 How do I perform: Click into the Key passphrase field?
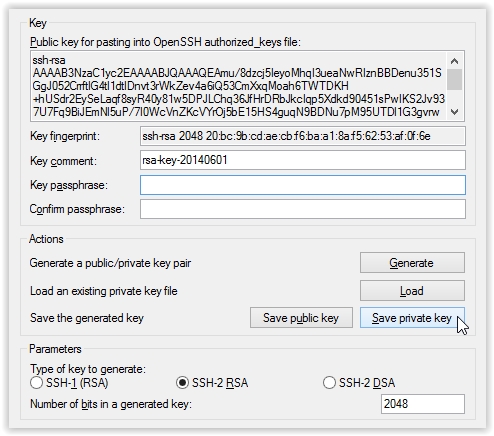303,185
